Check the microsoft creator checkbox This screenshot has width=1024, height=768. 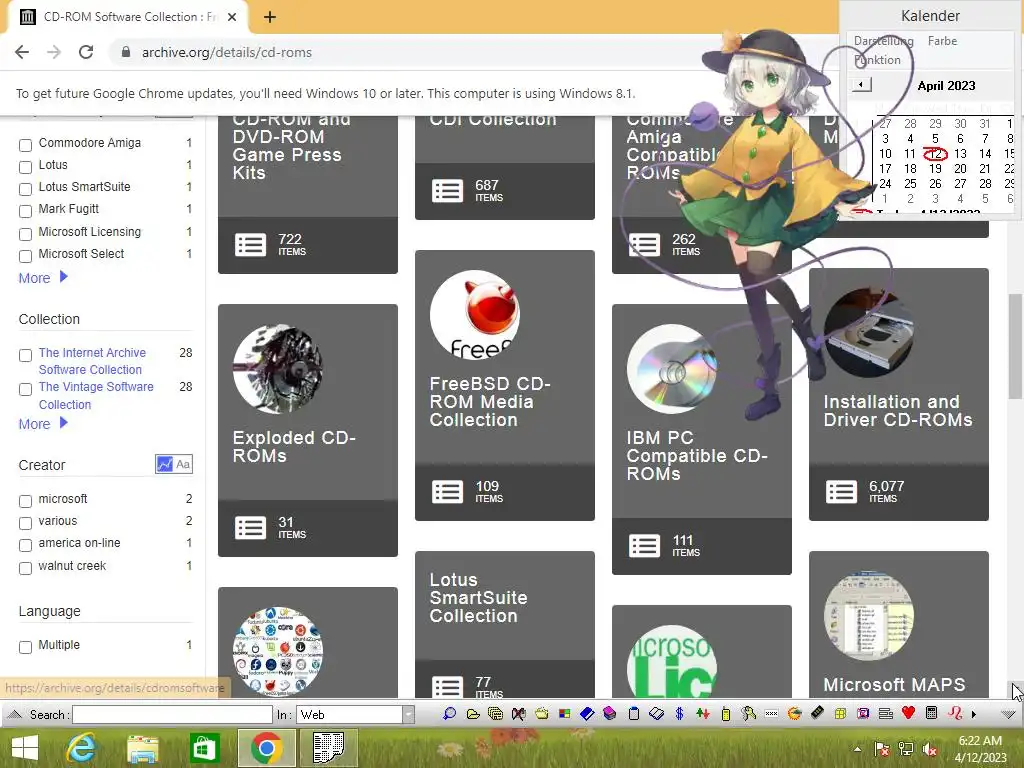coord(25,501)
